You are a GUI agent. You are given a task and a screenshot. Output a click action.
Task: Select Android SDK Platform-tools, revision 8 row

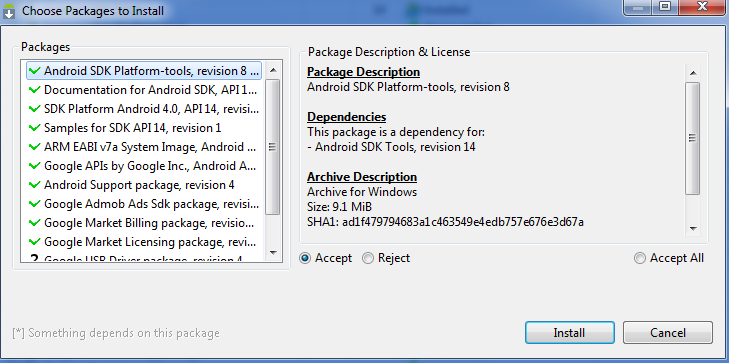point(144,71)
